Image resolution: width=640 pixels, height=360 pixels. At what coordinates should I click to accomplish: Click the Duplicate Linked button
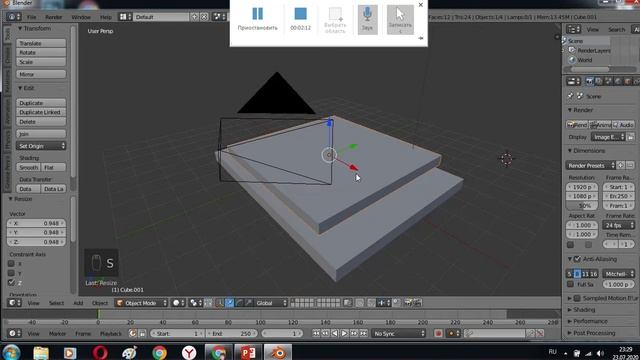coord(41,112)
